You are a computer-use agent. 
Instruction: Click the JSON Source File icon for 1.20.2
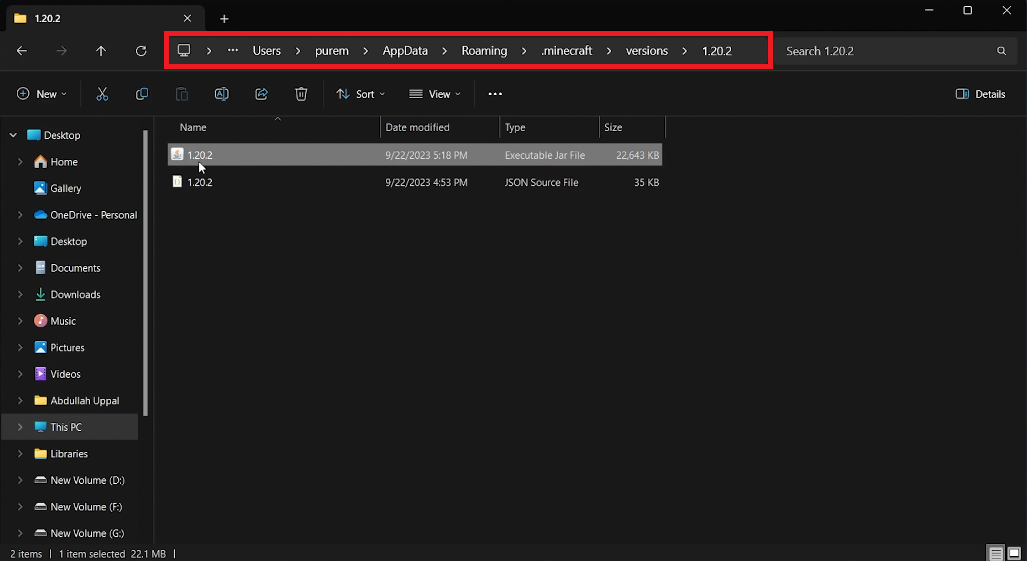tap(177, 182)
